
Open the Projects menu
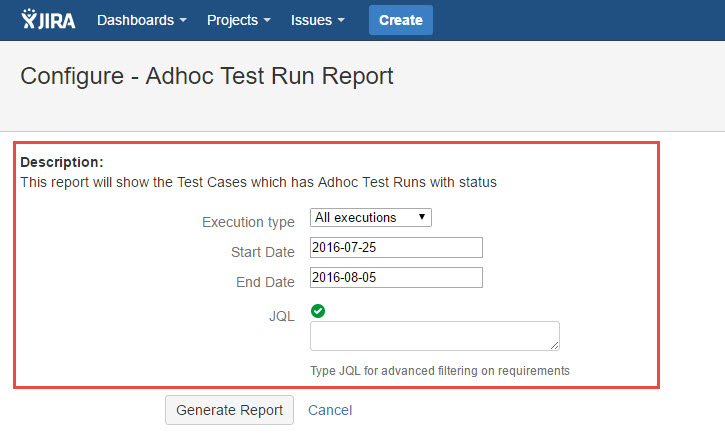238,20
